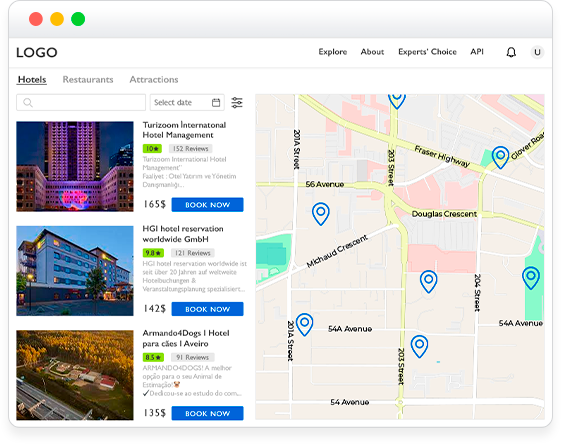
Task: Select map pin near 204 Street
Action: point(428,281)
